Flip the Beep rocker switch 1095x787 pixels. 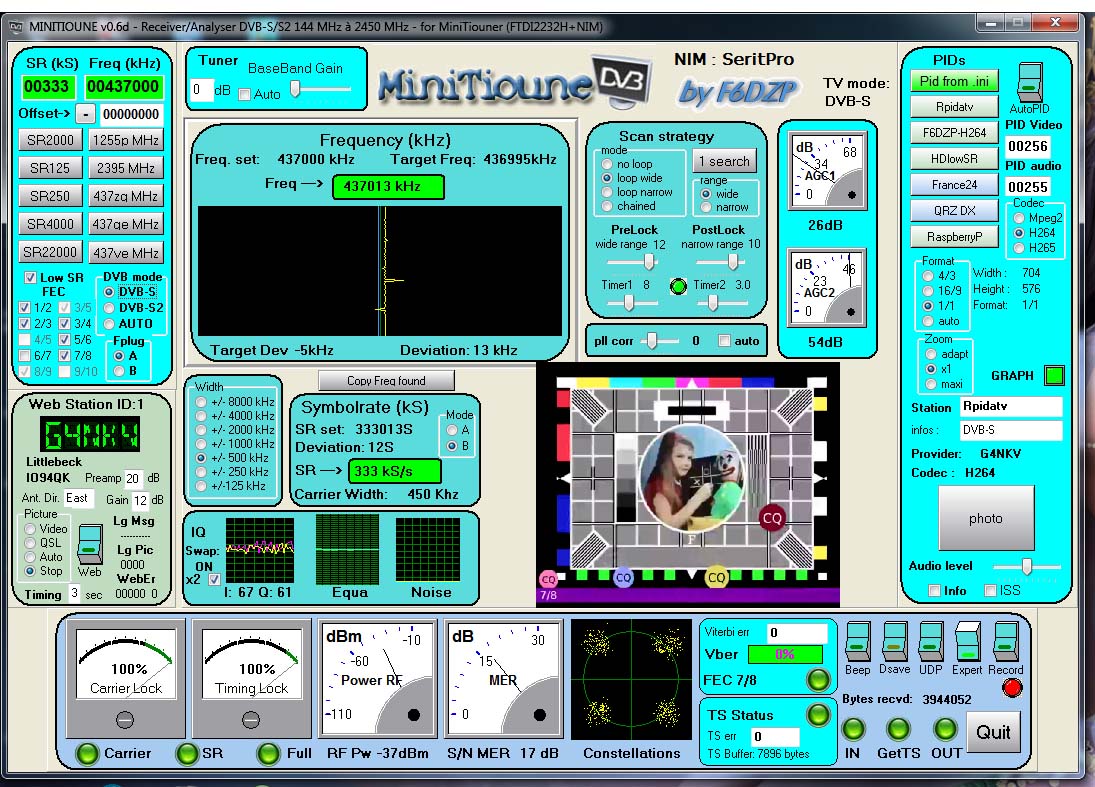tap(858, 641)
